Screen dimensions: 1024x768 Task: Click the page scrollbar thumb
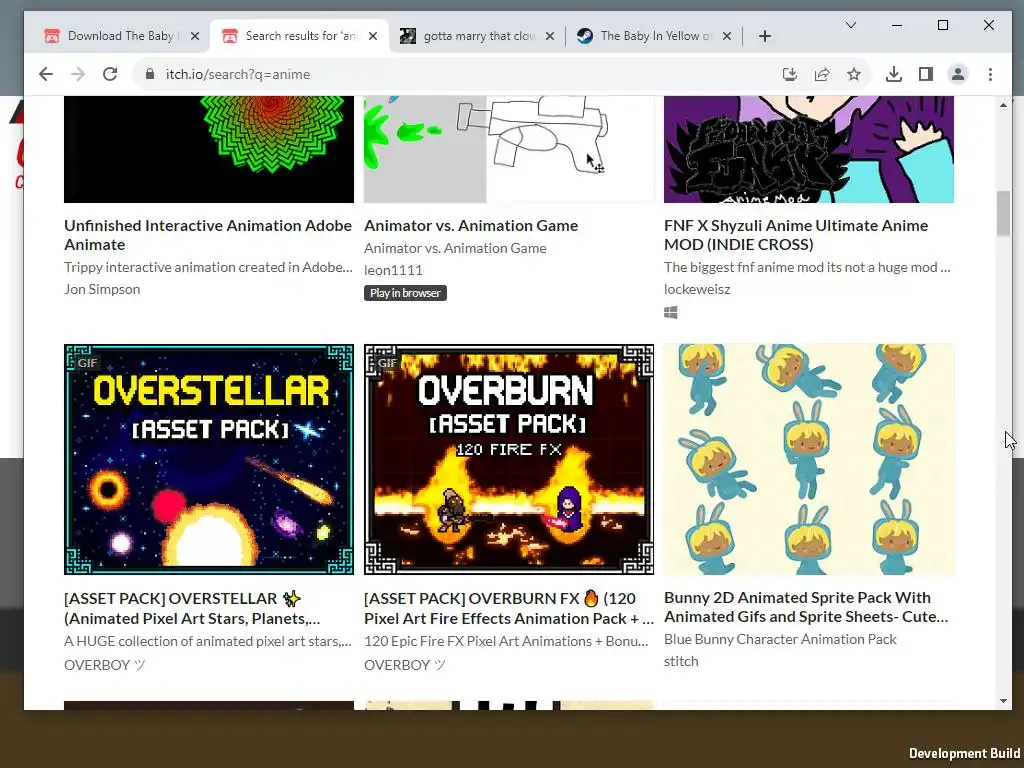coord(1003,214)
